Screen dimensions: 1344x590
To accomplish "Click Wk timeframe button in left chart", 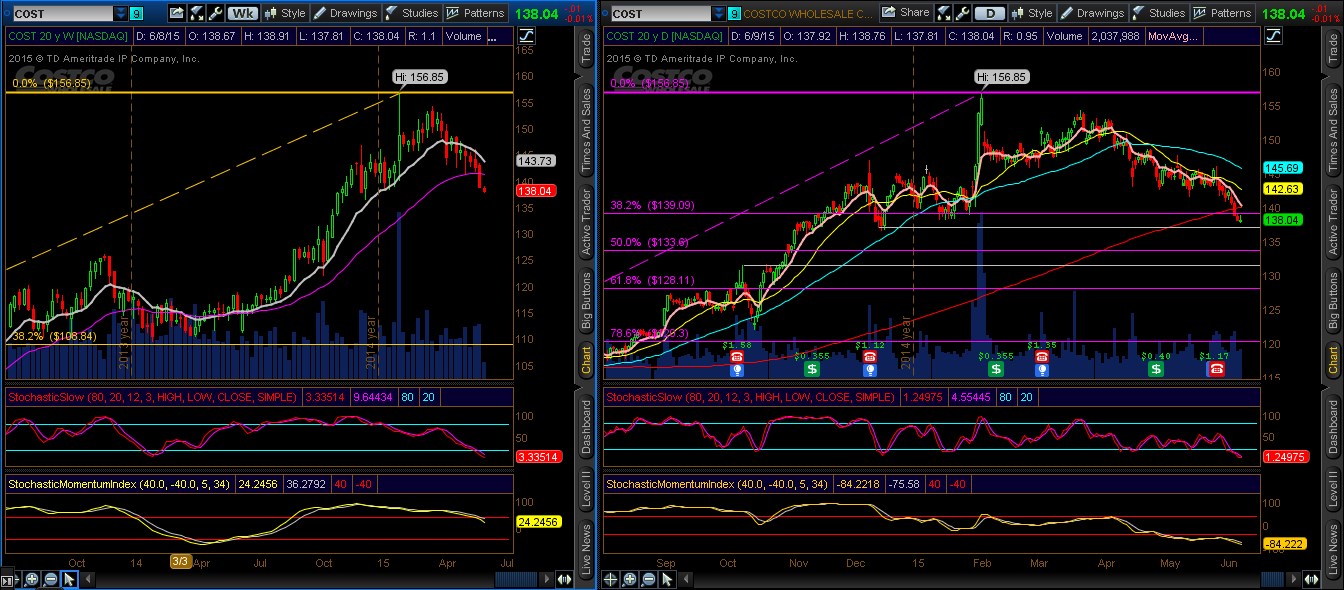I will point(243,13).
